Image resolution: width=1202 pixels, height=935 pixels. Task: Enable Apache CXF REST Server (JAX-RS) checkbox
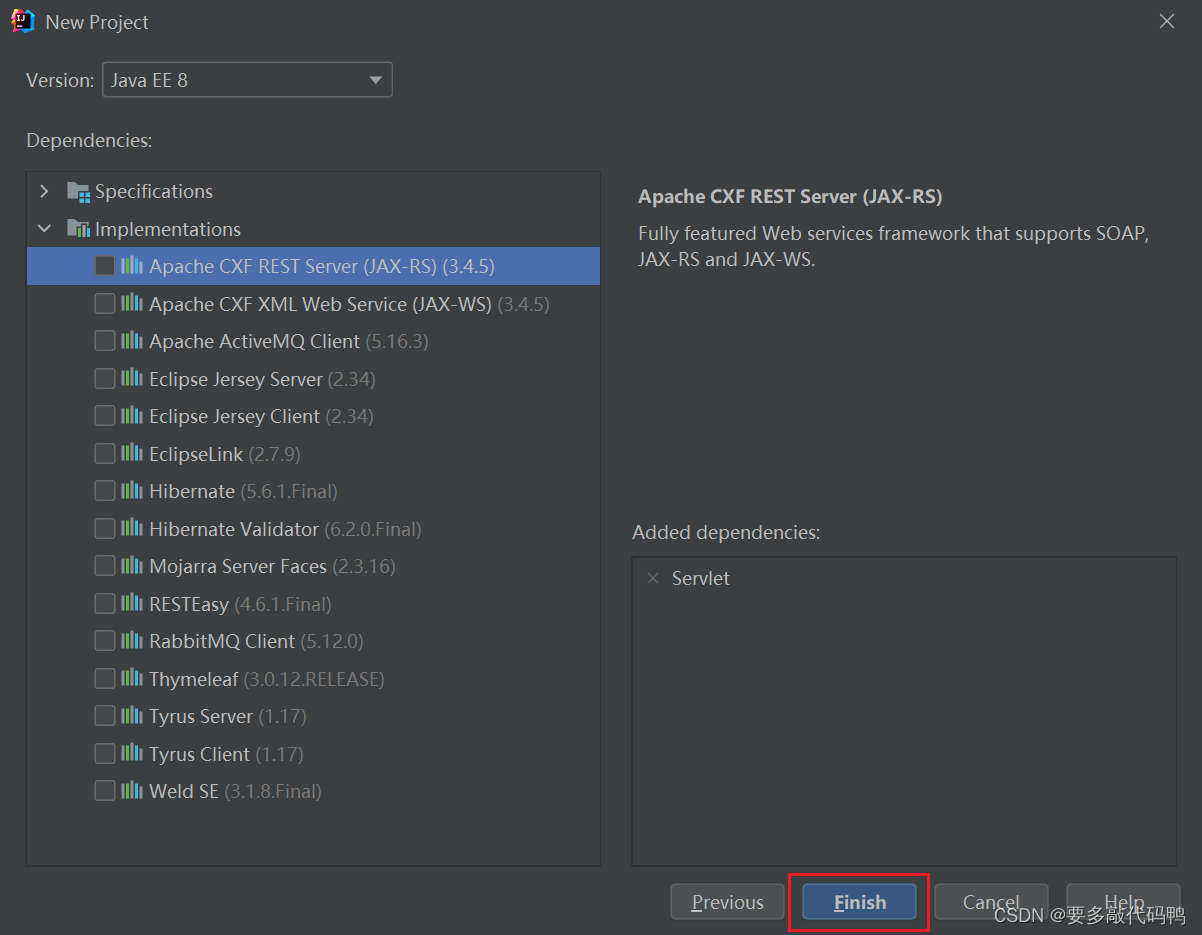[105, 266]
